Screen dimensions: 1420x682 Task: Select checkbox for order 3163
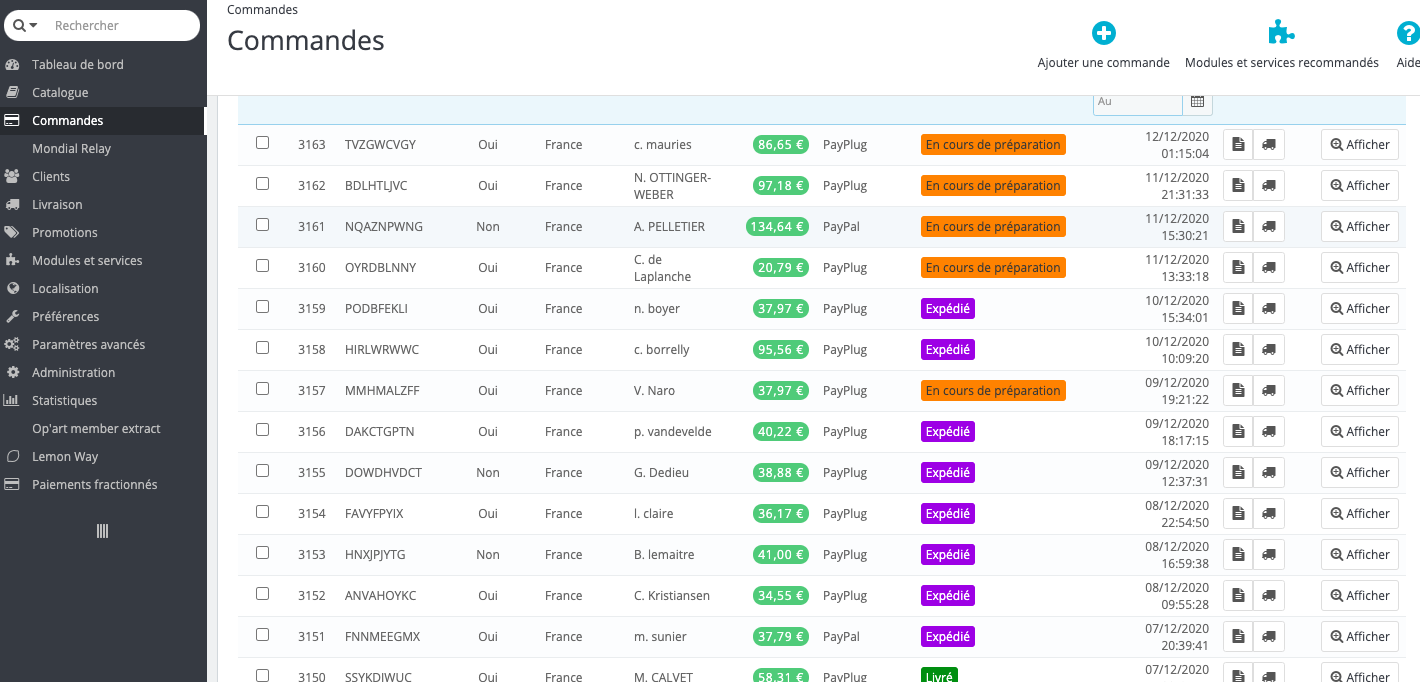click(262, 143)
